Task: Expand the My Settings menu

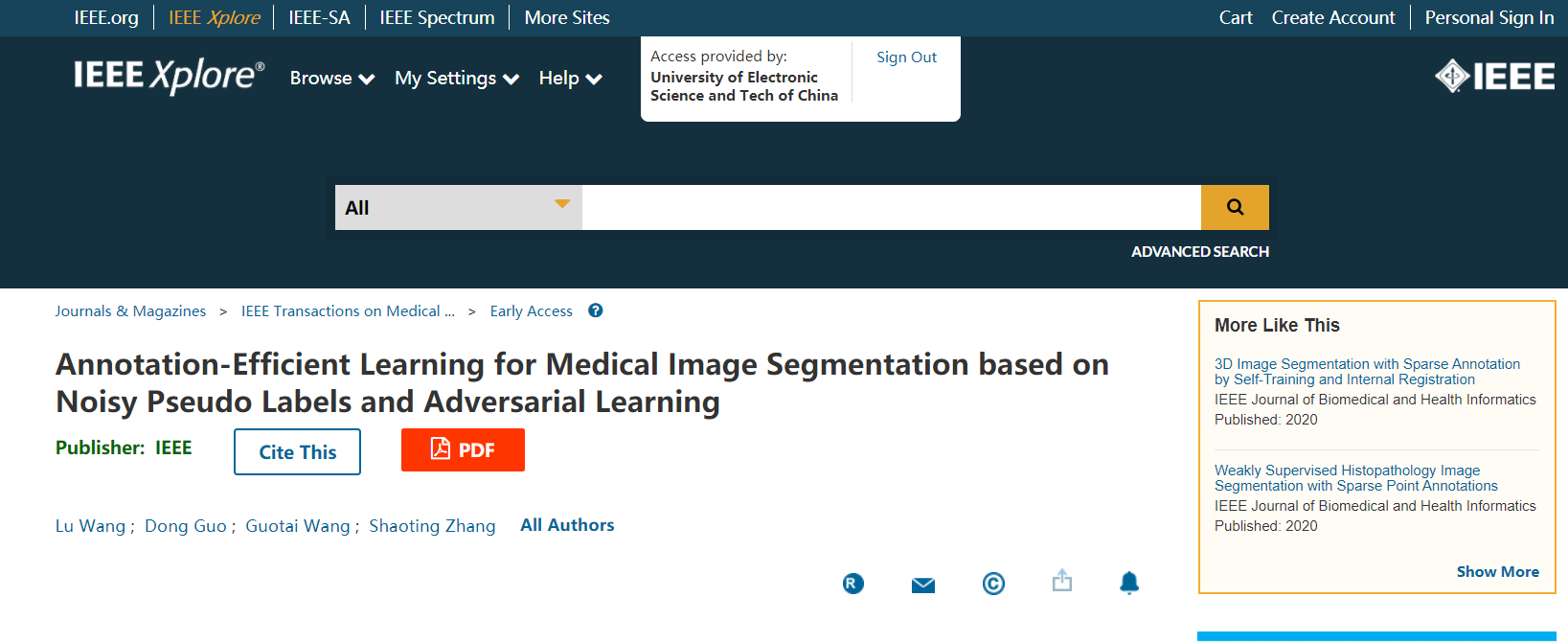Action: 456,79
